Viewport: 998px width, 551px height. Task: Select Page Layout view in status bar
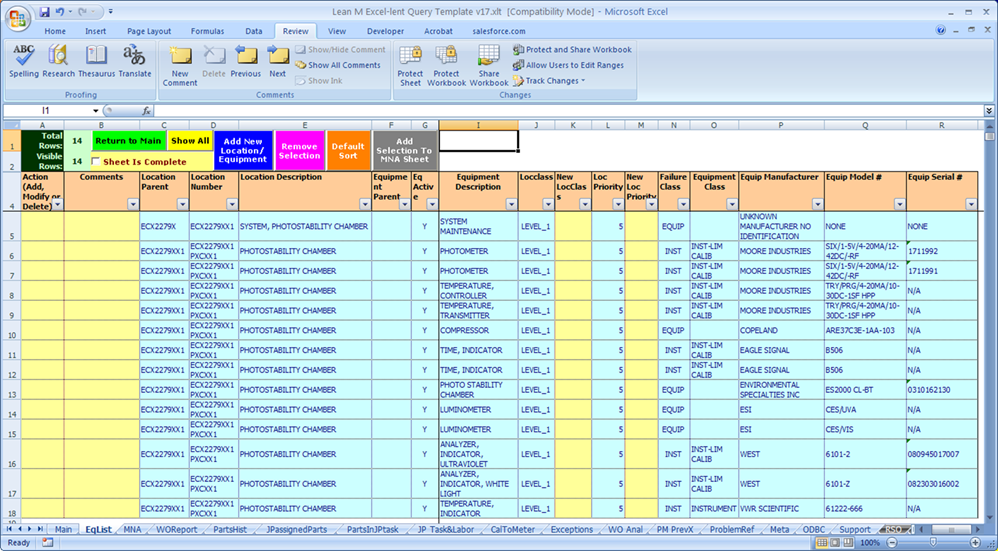[834, 543]
